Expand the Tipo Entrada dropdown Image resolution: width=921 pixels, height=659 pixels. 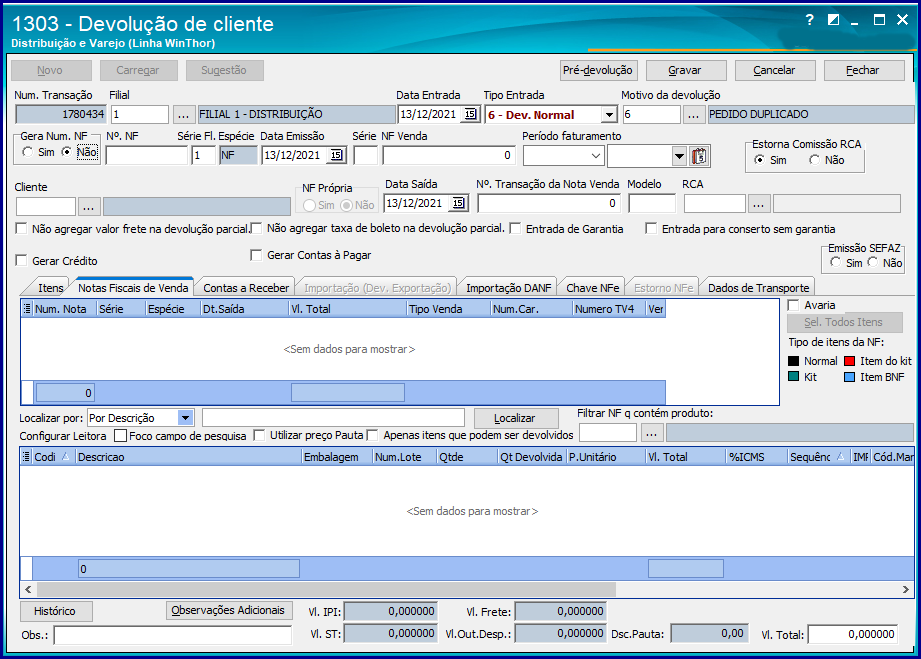tap(610, 115)
